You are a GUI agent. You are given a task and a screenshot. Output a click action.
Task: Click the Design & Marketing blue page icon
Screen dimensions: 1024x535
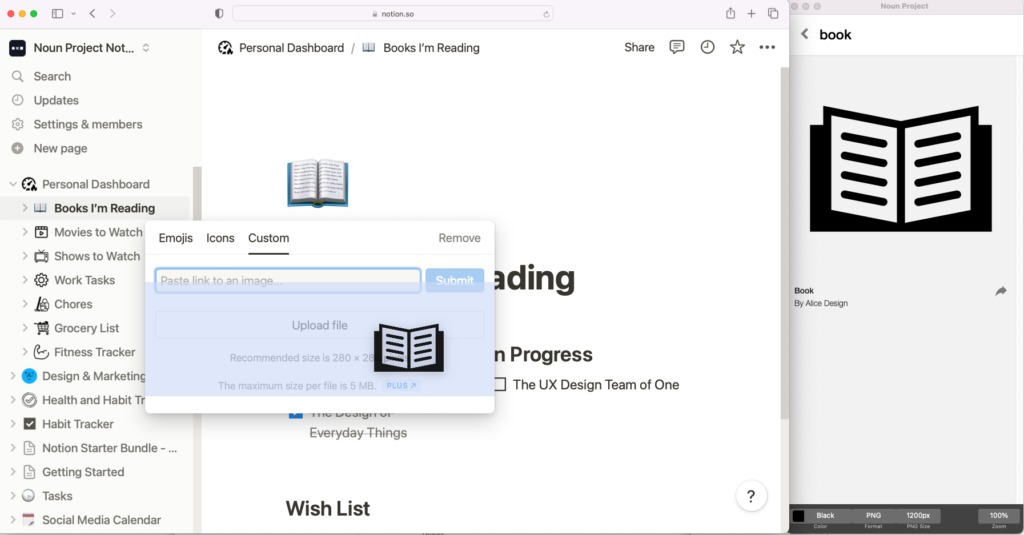pos(29,376)
